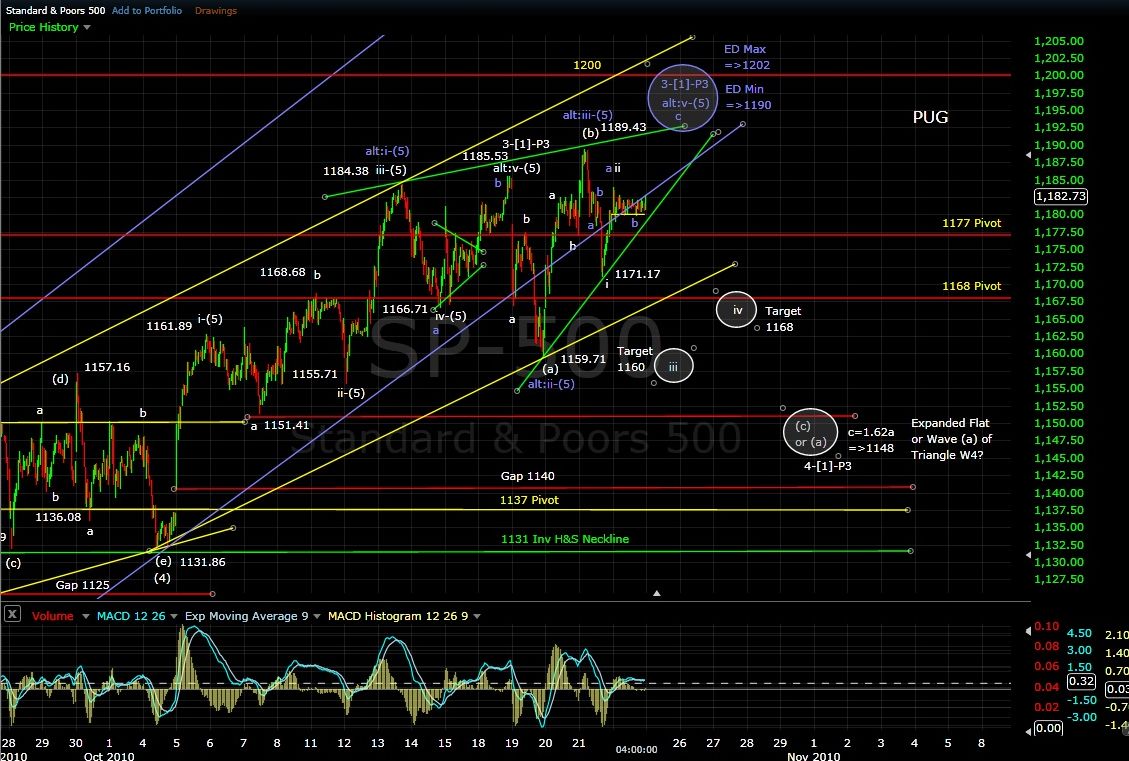Select '1131 Inv H&S Neckline' label

click(565, 539)
